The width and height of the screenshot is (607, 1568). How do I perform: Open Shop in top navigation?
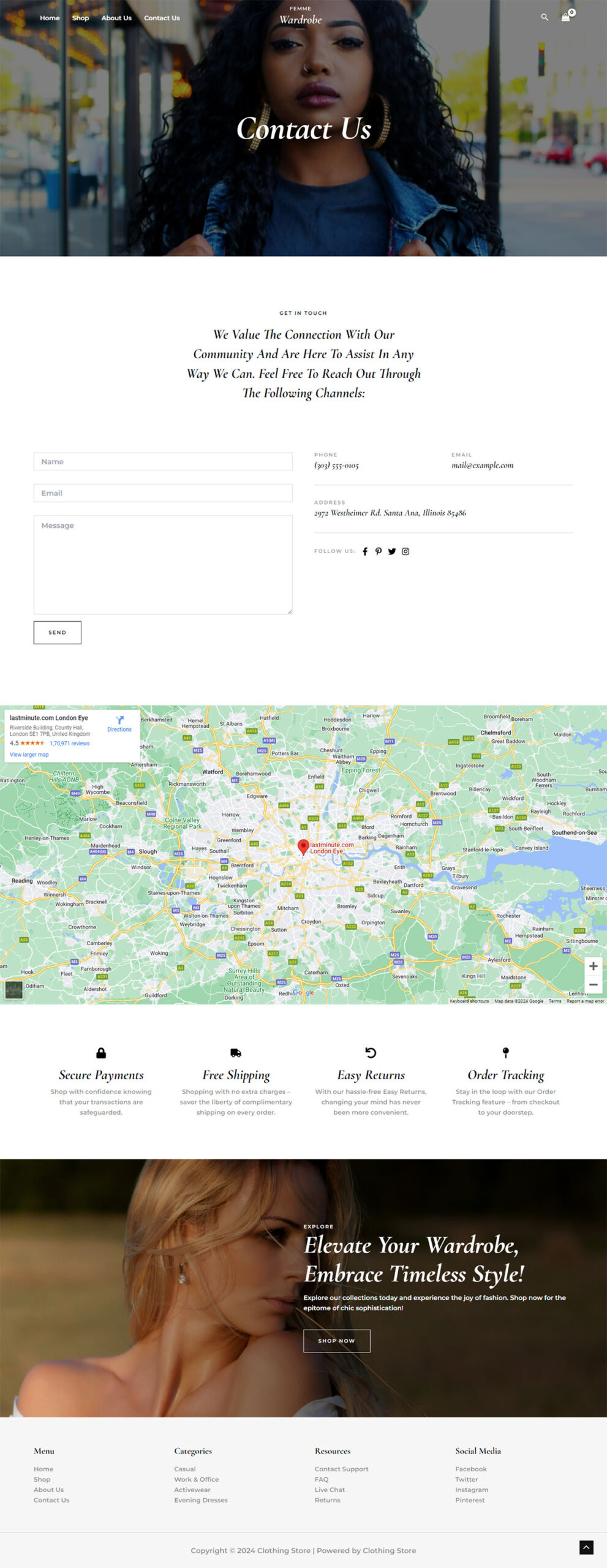tap(80, 18)
